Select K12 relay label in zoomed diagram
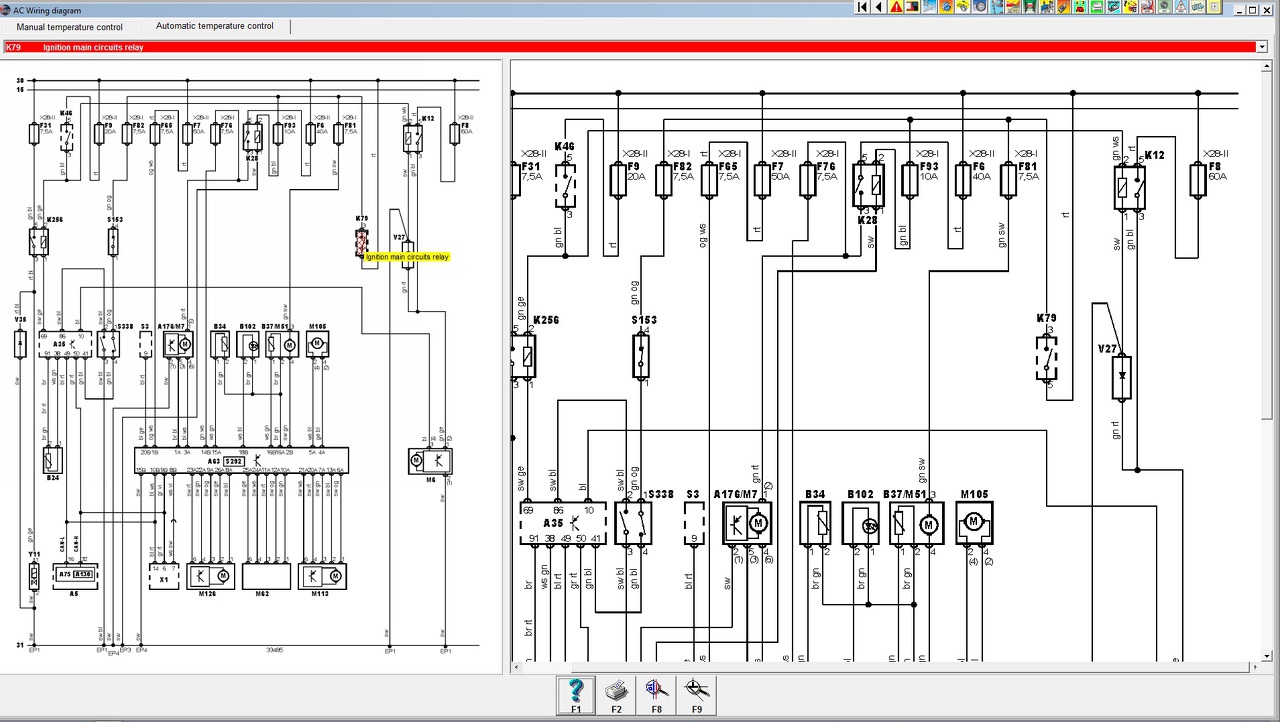Screen dimensions: 1280x722 pos(1154,155)
